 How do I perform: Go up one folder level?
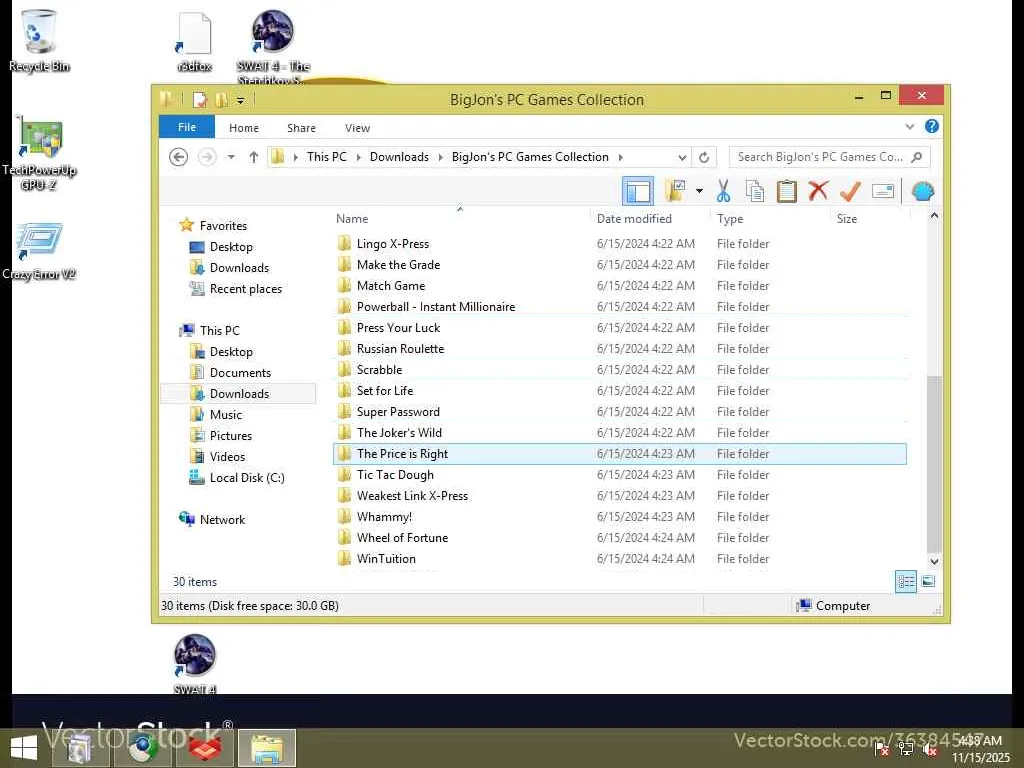(254, 157)
